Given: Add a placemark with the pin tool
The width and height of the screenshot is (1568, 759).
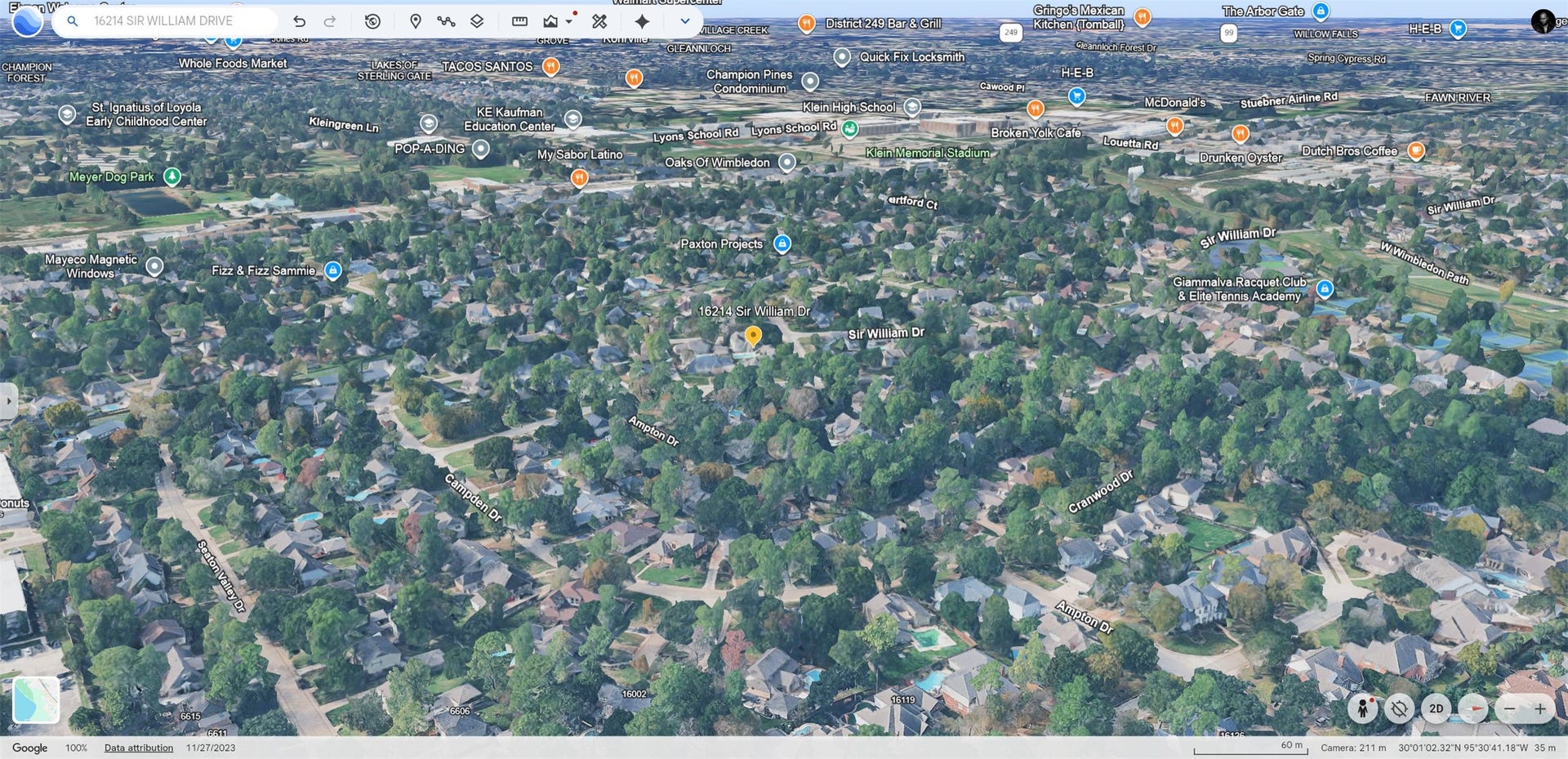Looking at the screenshot, I should (415, 21).
